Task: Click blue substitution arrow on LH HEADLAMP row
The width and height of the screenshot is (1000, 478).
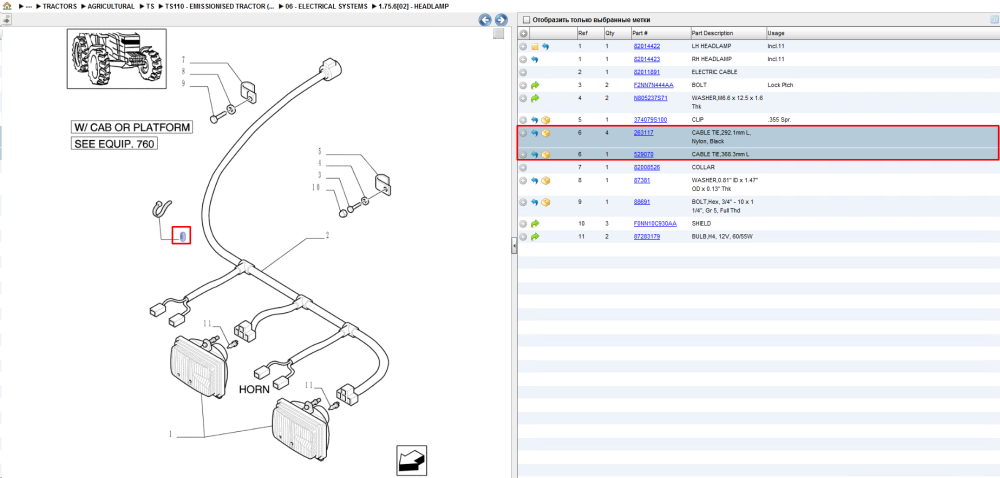Action: (x=546, y=47)
